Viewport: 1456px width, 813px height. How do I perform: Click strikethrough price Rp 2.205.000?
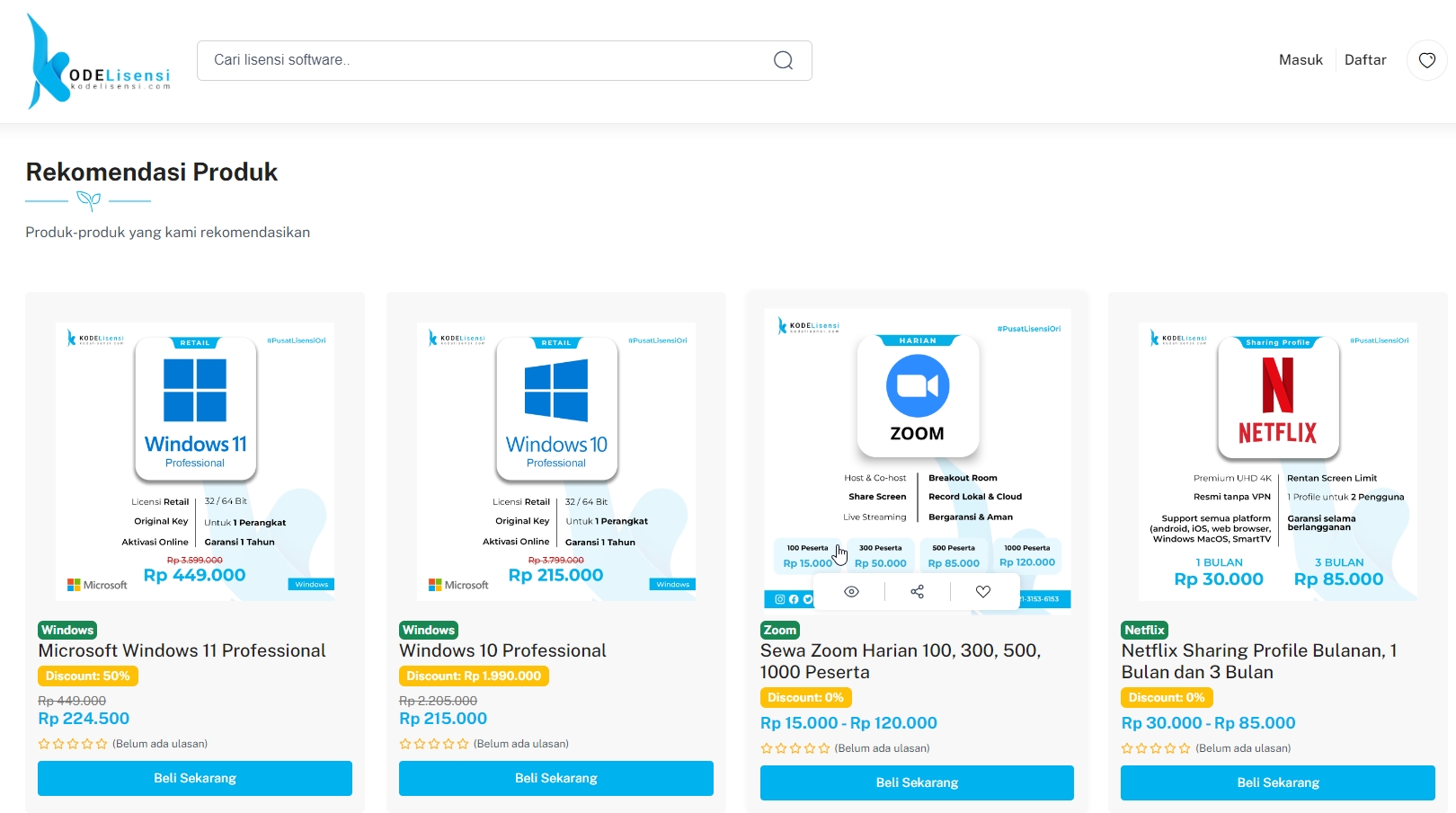pos(438,701)
